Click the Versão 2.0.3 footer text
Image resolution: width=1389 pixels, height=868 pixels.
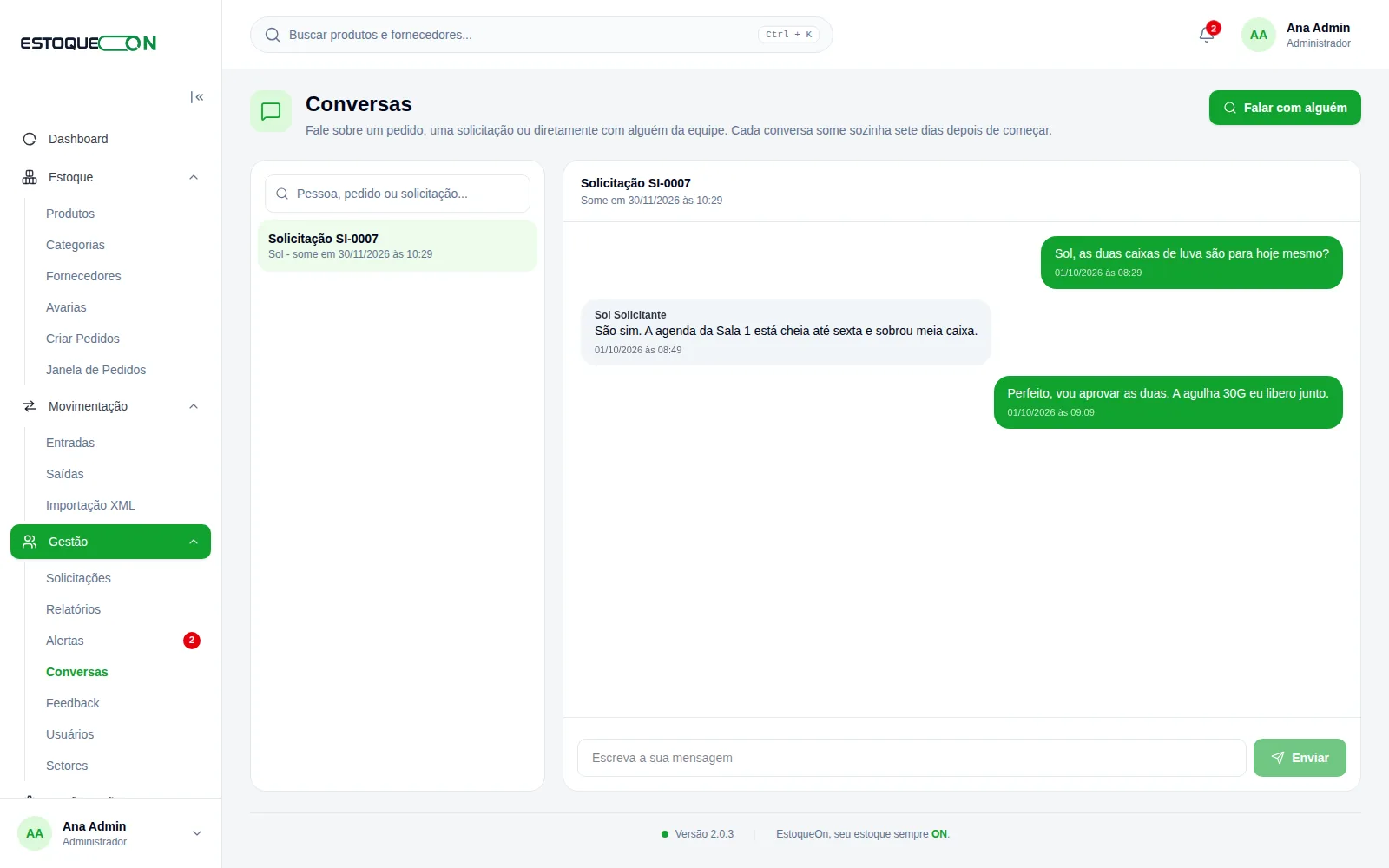coord(704,834)
